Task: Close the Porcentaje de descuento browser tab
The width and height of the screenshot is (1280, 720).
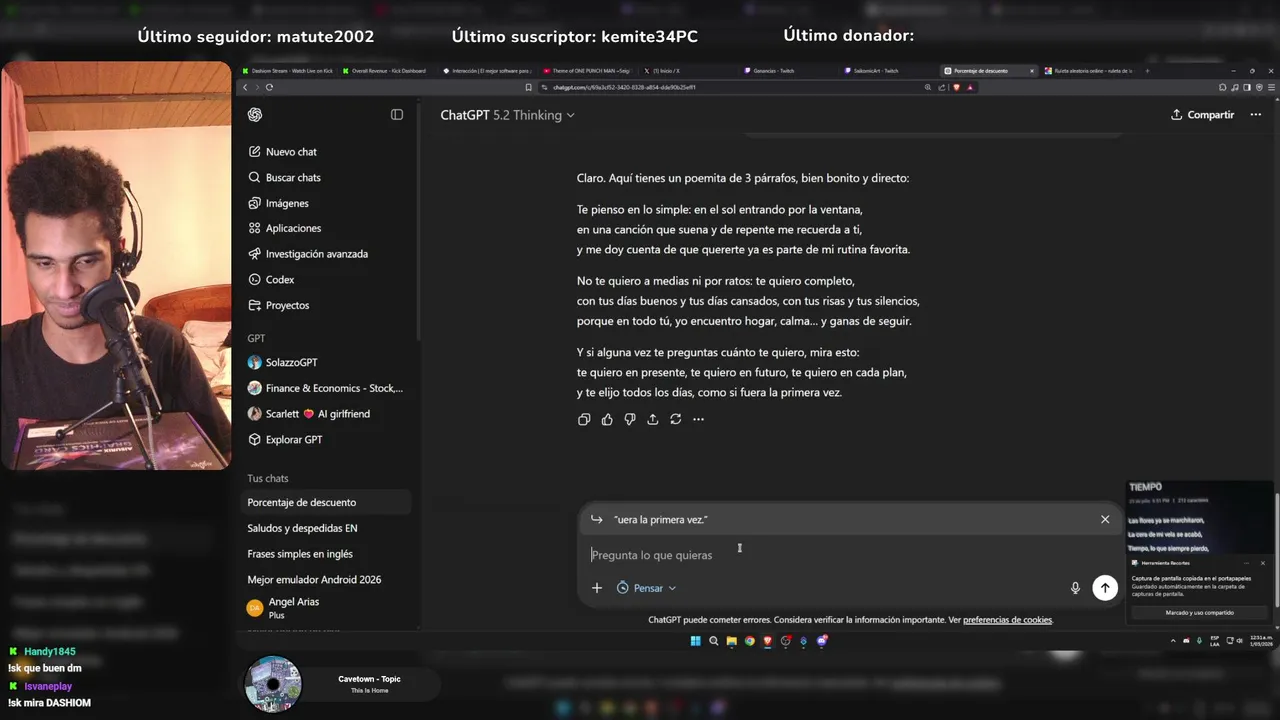Action: 1032,71
